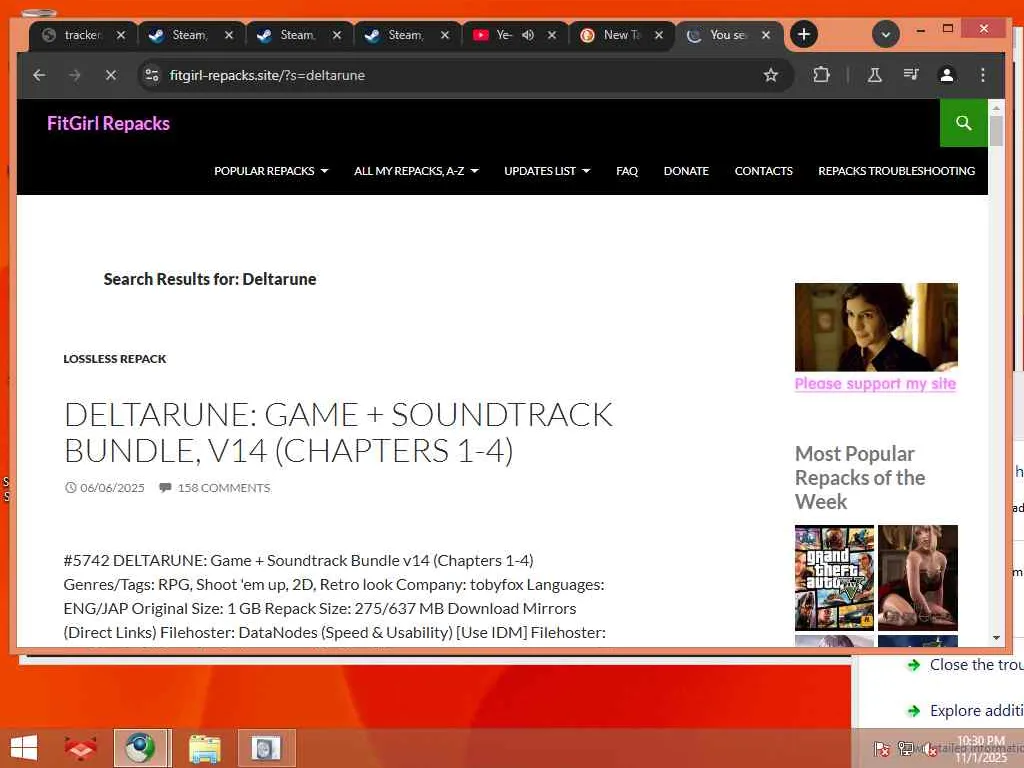Click the green search icon on FitGirl site

pyautogui.click(x=963, y=123)
